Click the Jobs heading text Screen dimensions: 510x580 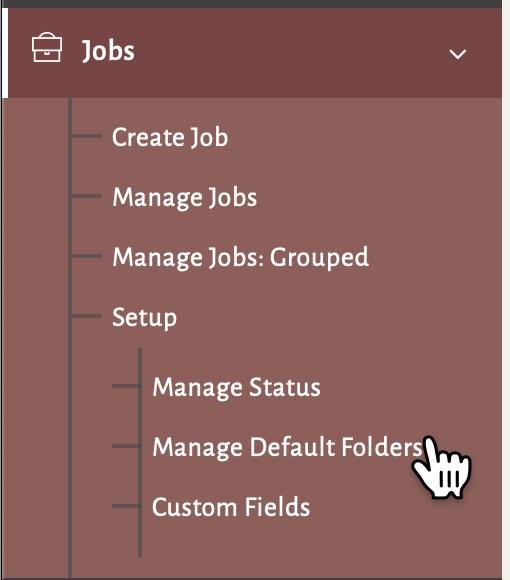(x=108, y=51)
